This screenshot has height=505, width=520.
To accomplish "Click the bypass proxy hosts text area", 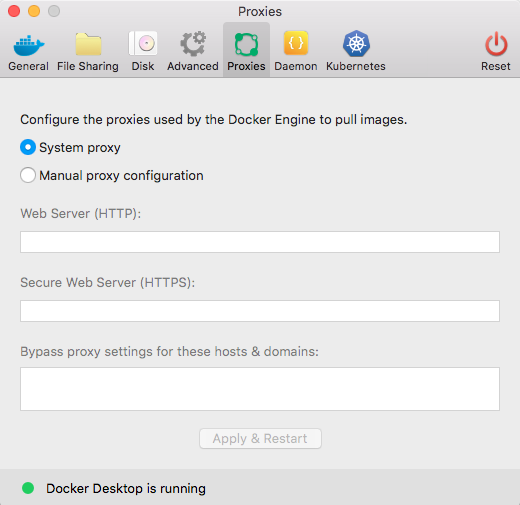I will coord(260,389).
